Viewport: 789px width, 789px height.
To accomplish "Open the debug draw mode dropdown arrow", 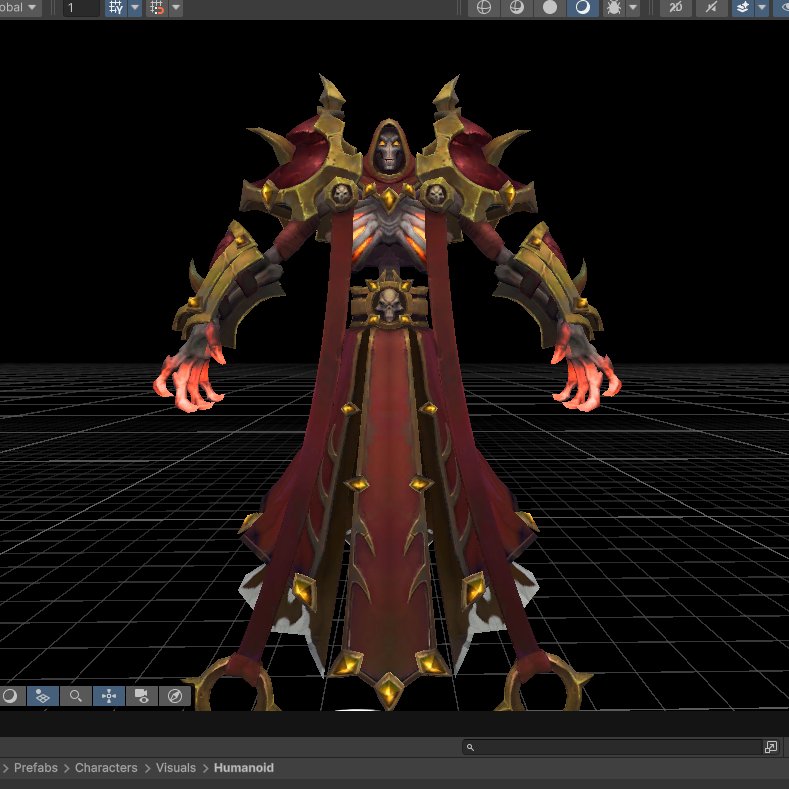I will [634, 8].
